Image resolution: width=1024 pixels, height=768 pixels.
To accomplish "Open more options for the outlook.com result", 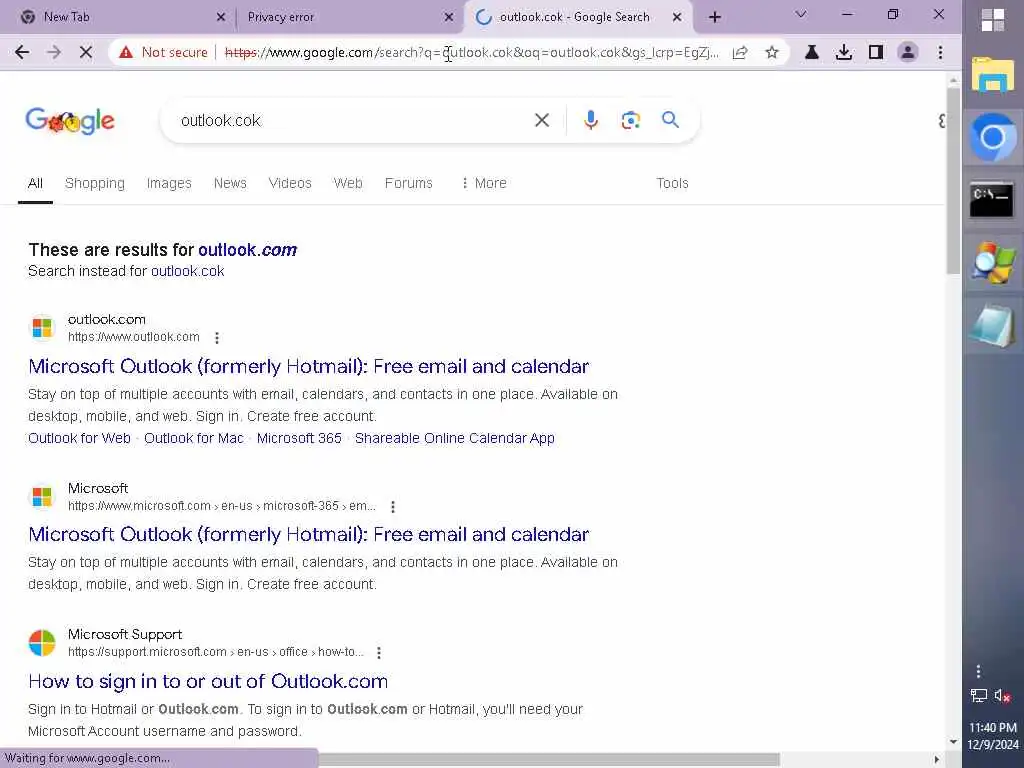I will (x=217, y=338).
